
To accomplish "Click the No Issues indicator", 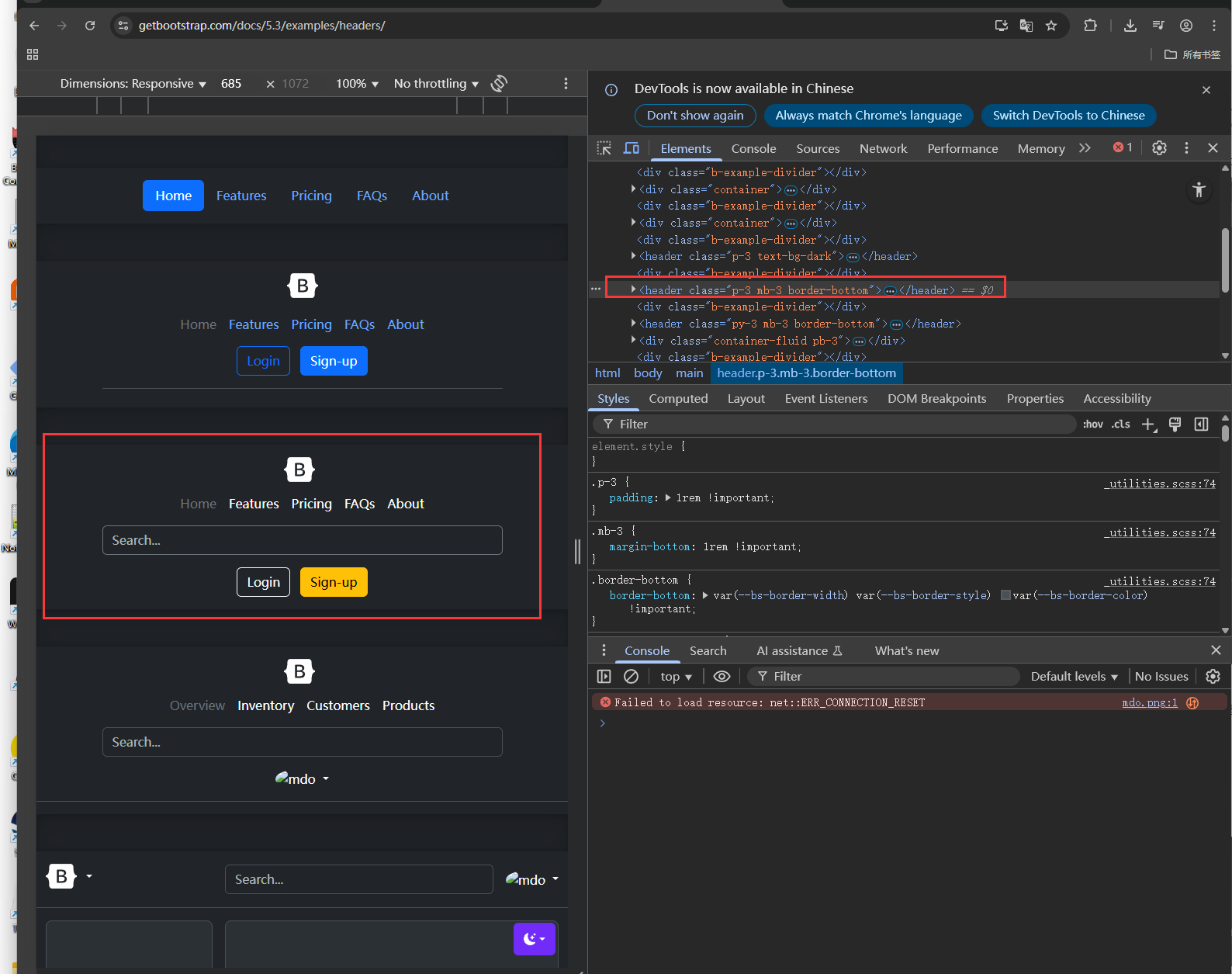I will (x=1161, y=677).
